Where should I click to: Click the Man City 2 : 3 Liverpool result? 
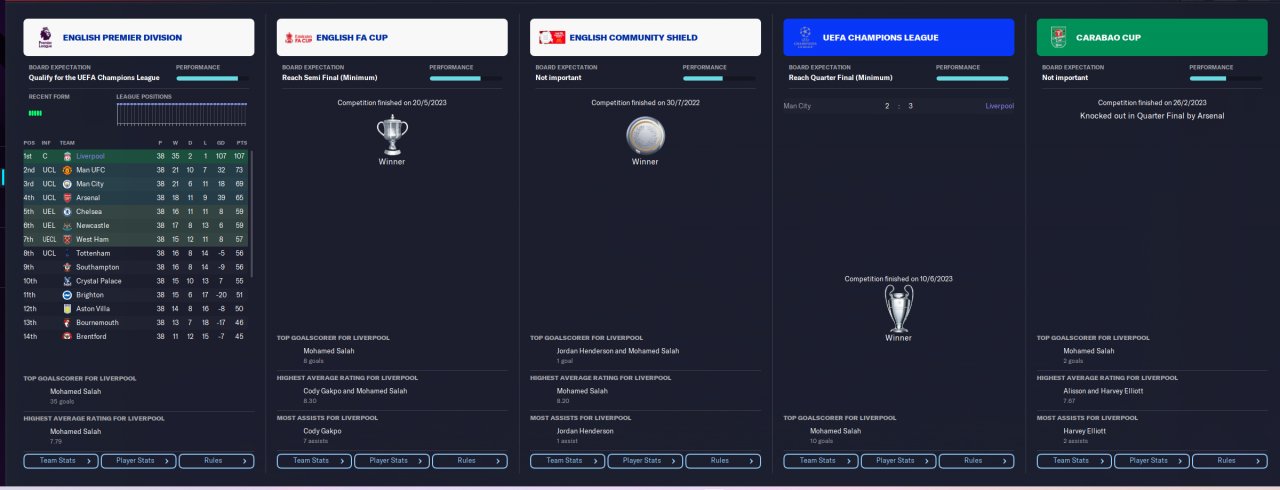pos(899,105)
